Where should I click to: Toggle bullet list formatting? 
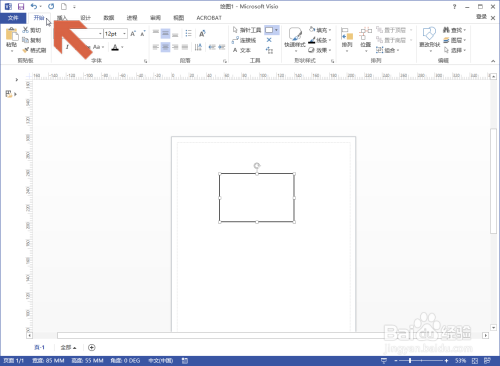[188, 33]
